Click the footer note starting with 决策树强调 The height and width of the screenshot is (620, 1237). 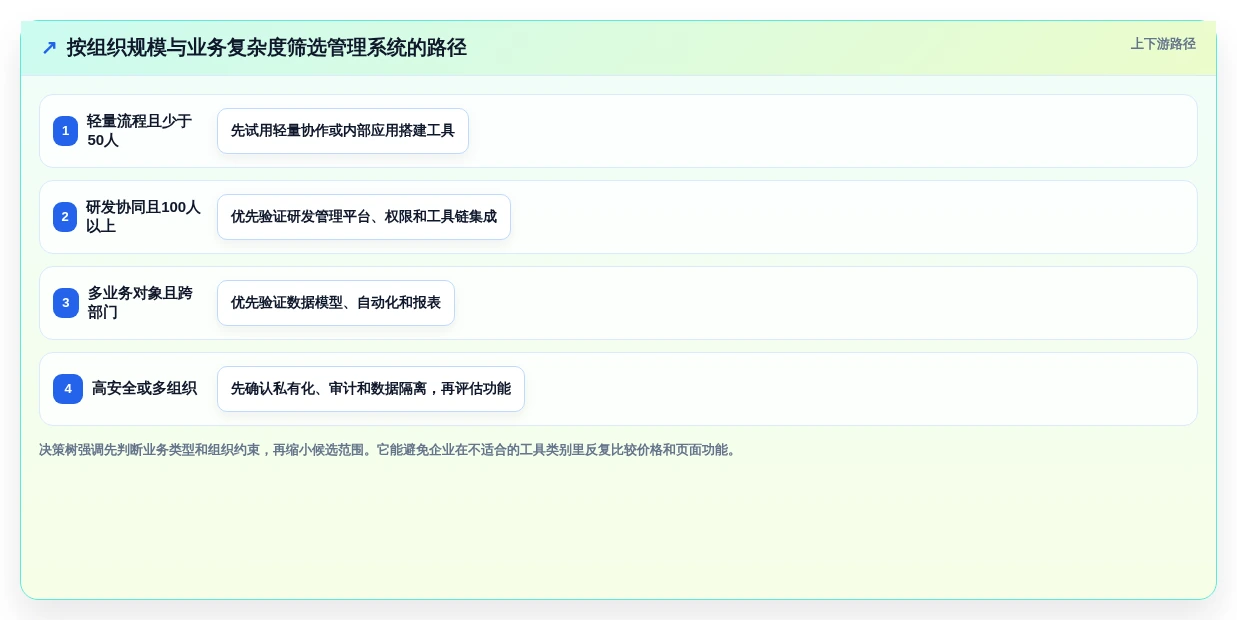[x=389, y=450]
